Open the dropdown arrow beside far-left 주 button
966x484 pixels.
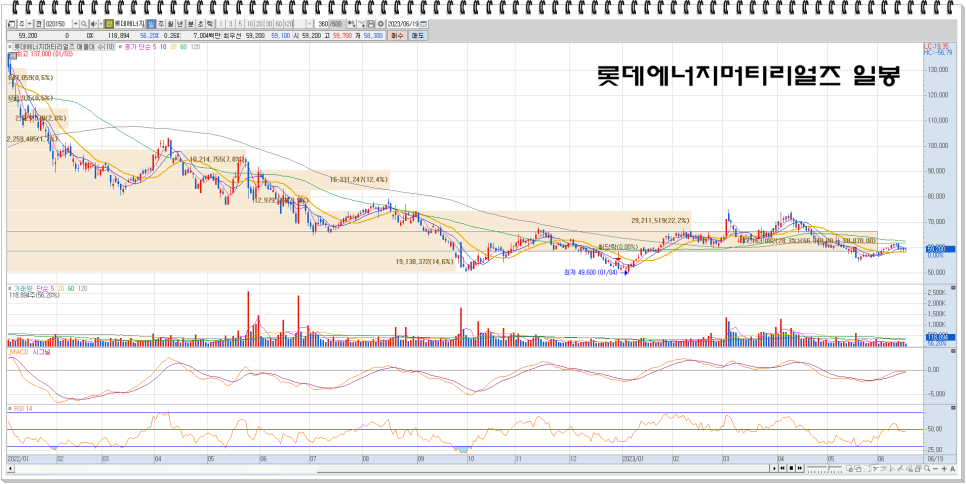30,23
